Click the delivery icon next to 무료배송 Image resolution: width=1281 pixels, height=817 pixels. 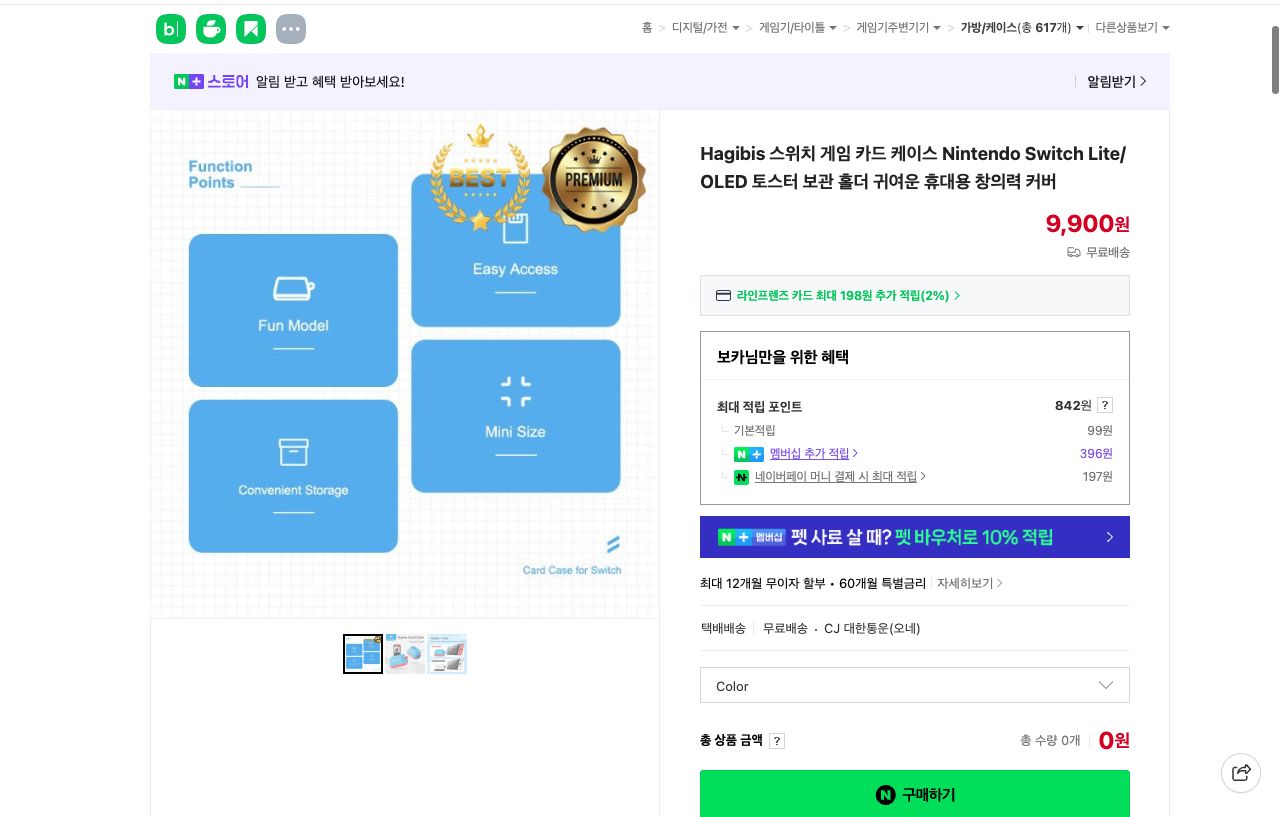pos(1074,252)
